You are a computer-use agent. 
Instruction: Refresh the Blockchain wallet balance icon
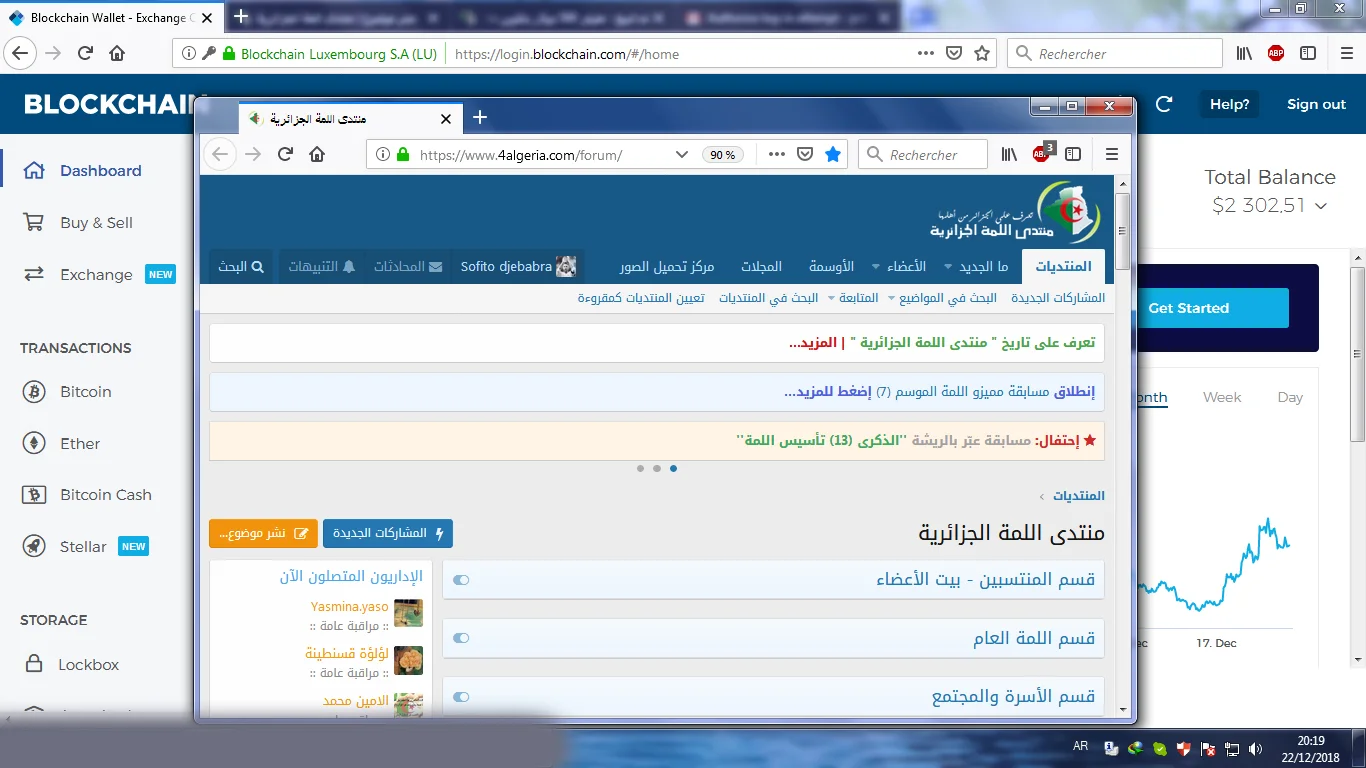click(1163, 104)
